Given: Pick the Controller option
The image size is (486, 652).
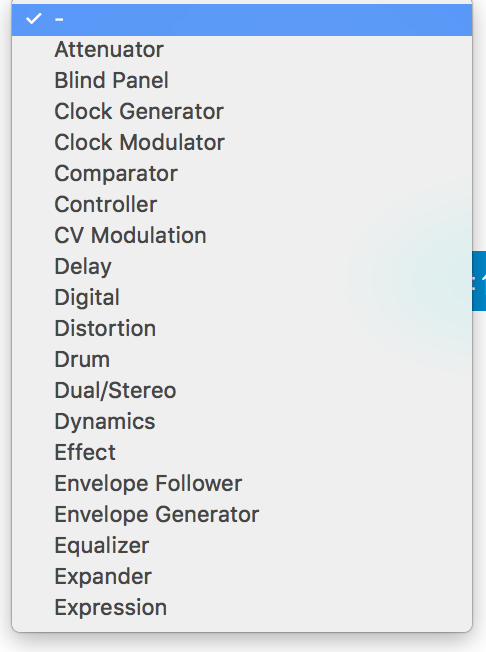Looking at the screenshot, I should [242, 205].
